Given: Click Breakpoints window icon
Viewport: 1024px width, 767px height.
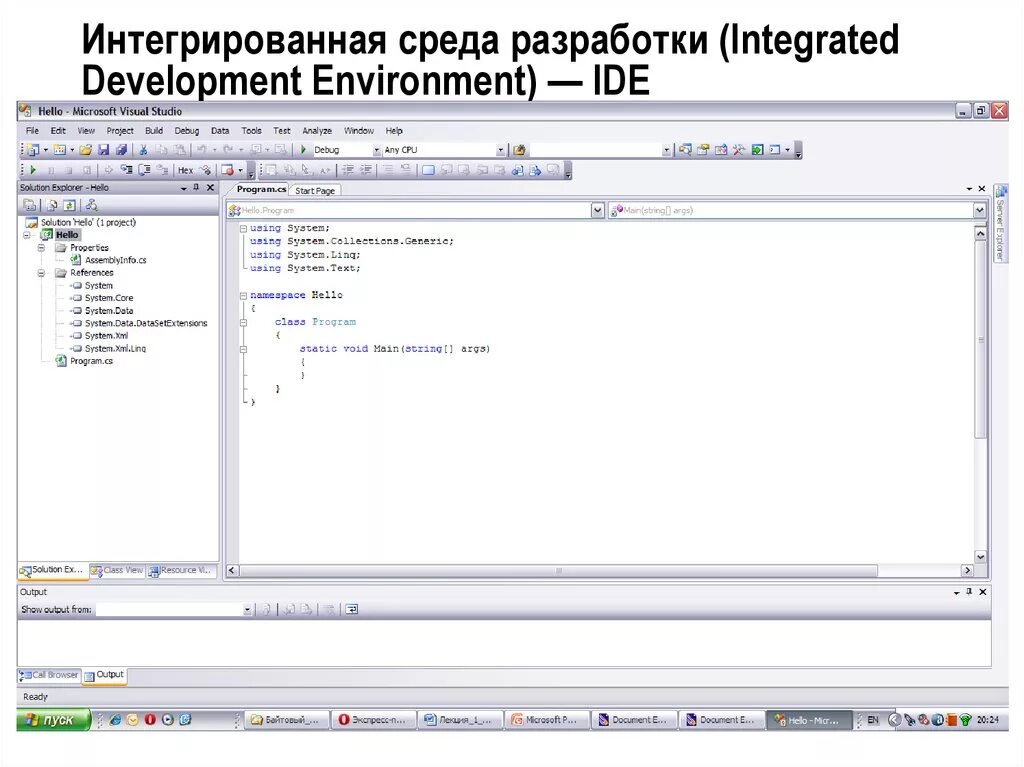Looking at the screenshot, I should 227,170.
